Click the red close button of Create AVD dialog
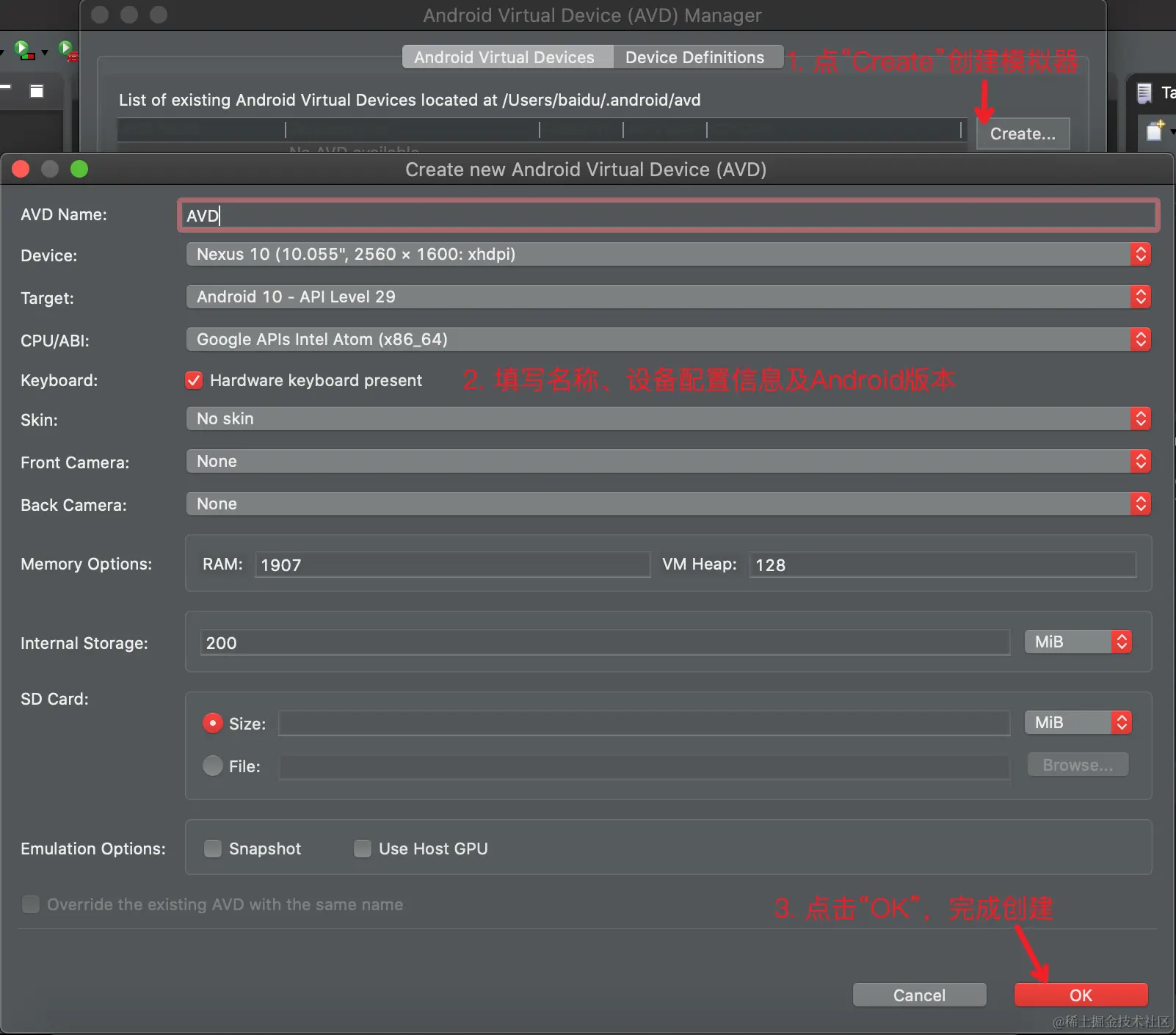Image resolution: width=1176 pixels, height=1035 pixels. [x=21, y=170]
